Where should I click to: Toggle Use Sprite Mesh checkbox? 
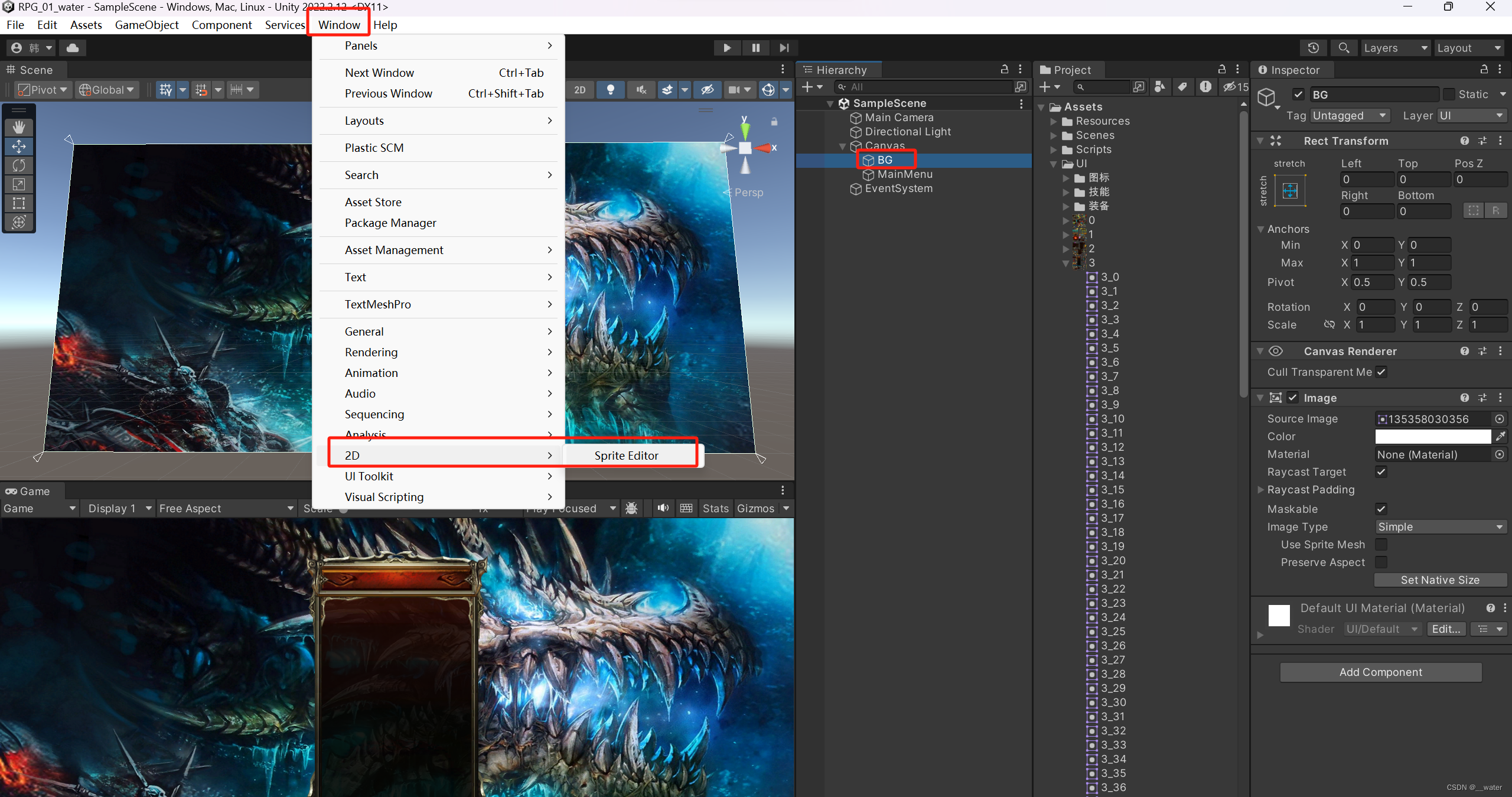tap(1381, 544)
